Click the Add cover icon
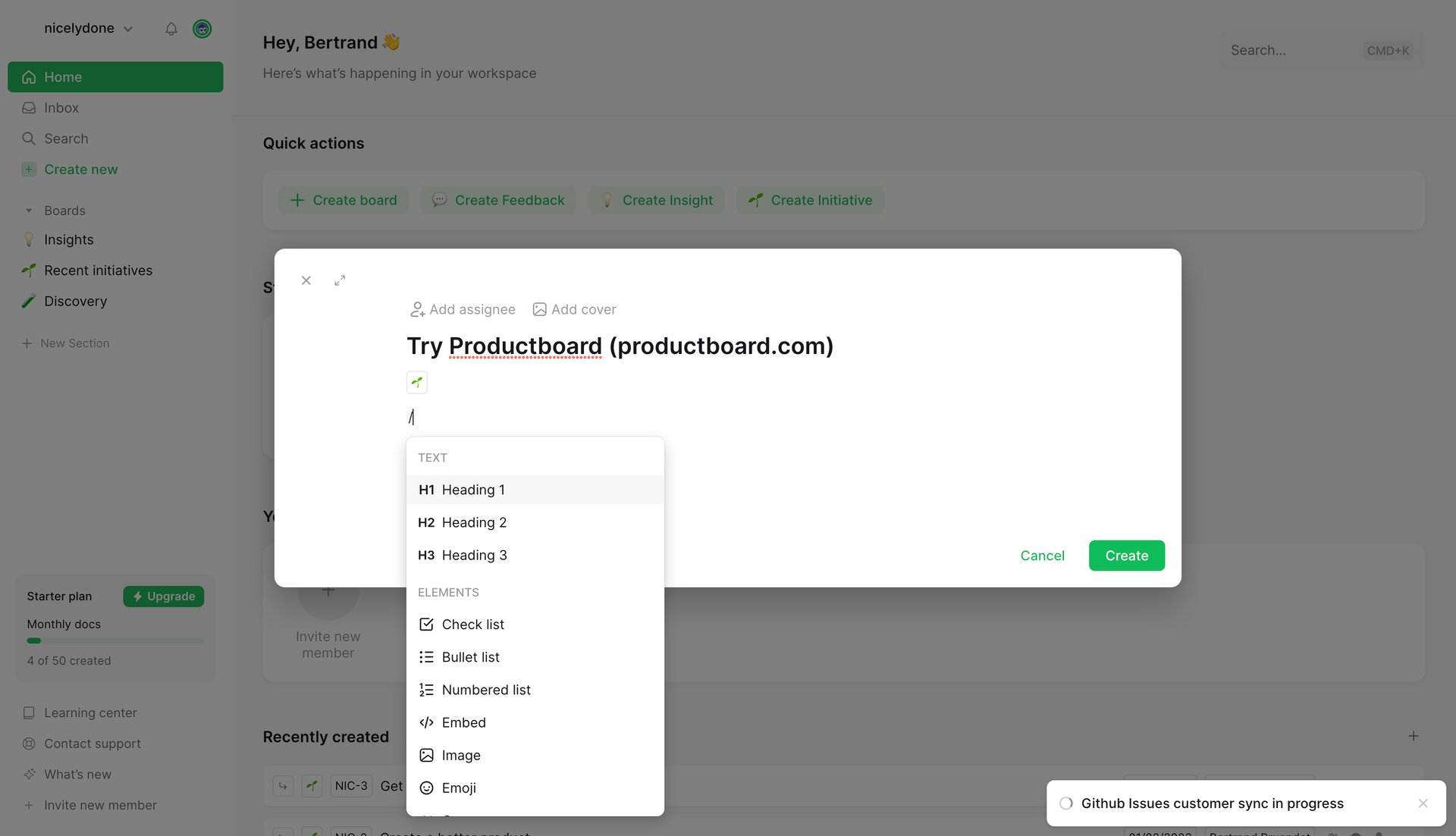This screenshot has height=836, width=1456. (x=540, y=309)
